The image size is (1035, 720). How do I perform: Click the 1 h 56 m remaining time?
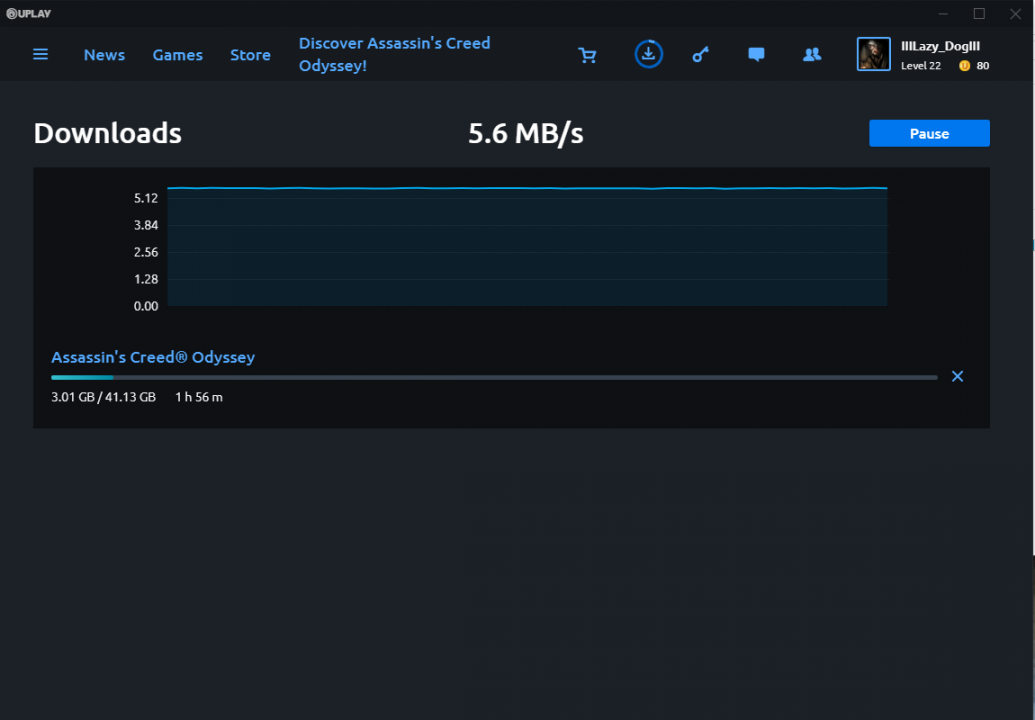click(x=199, y=397)
